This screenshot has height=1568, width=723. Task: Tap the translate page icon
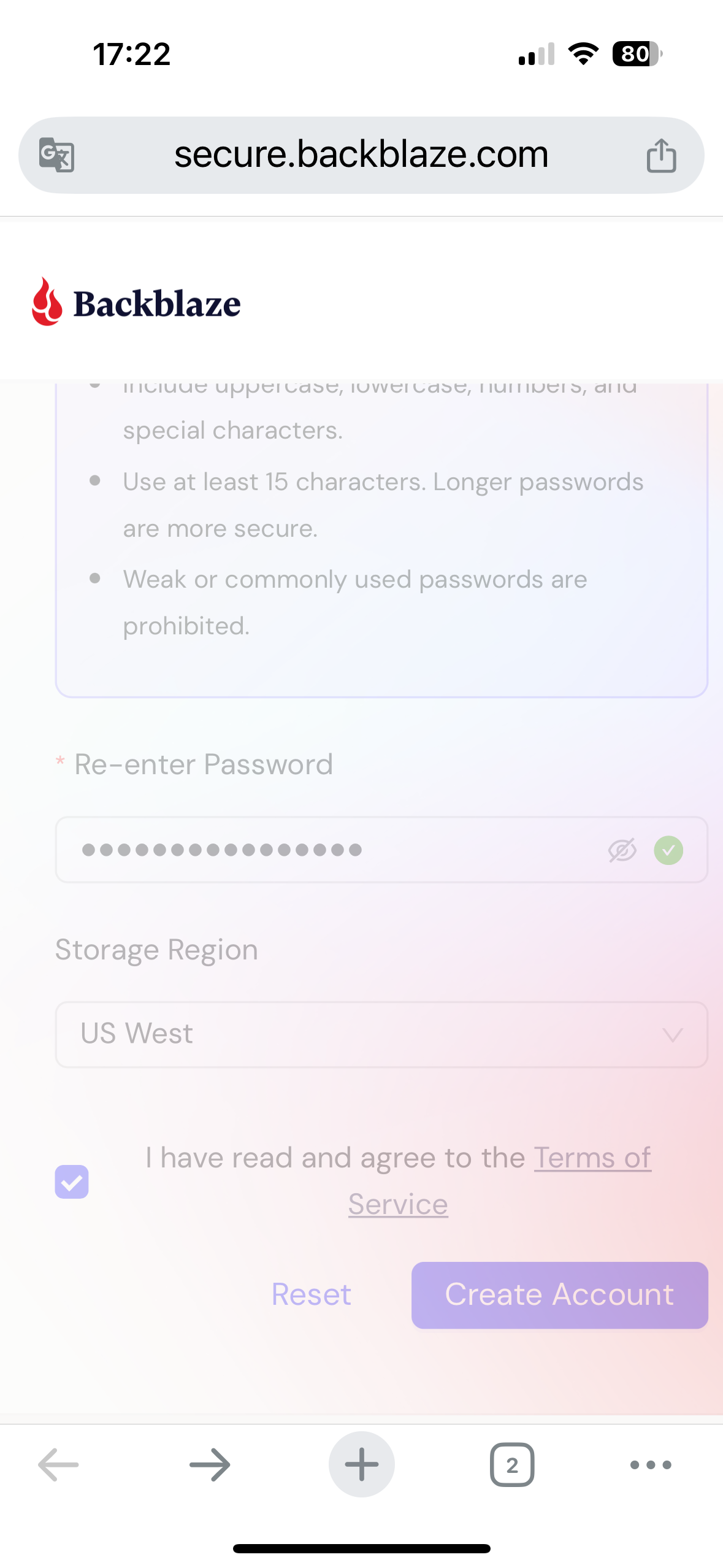coord(56,155)
